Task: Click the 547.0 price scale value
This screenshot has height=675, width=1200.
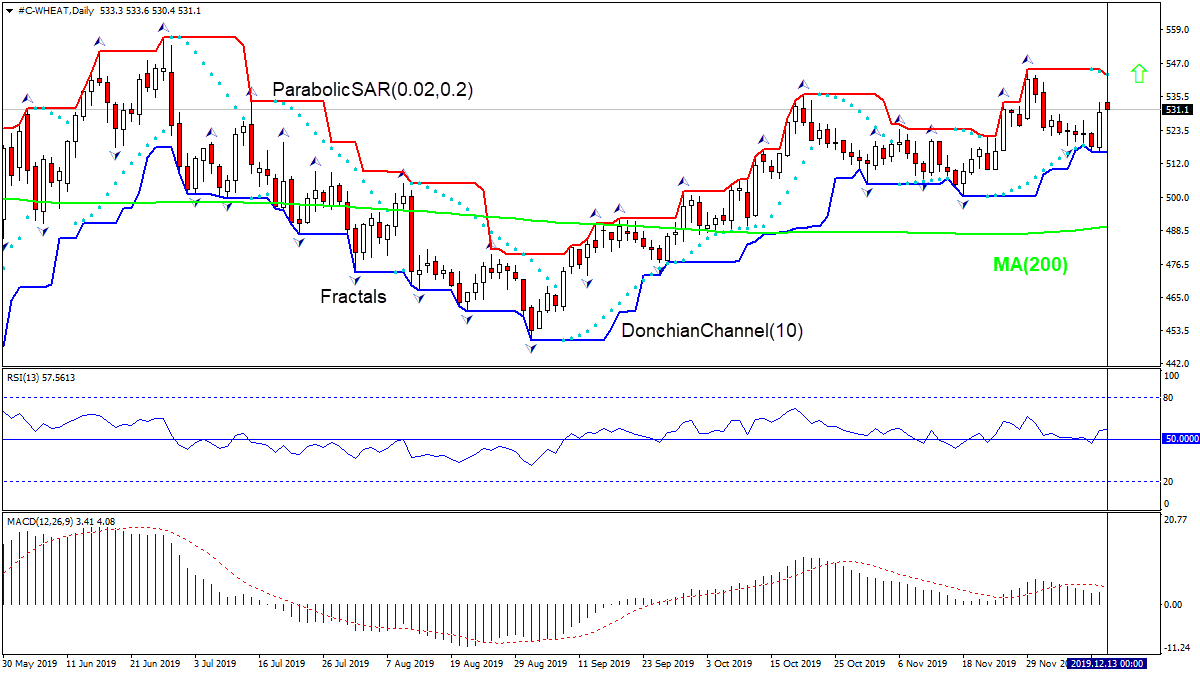Action: pyautogui.click(x=1178, y=63)
